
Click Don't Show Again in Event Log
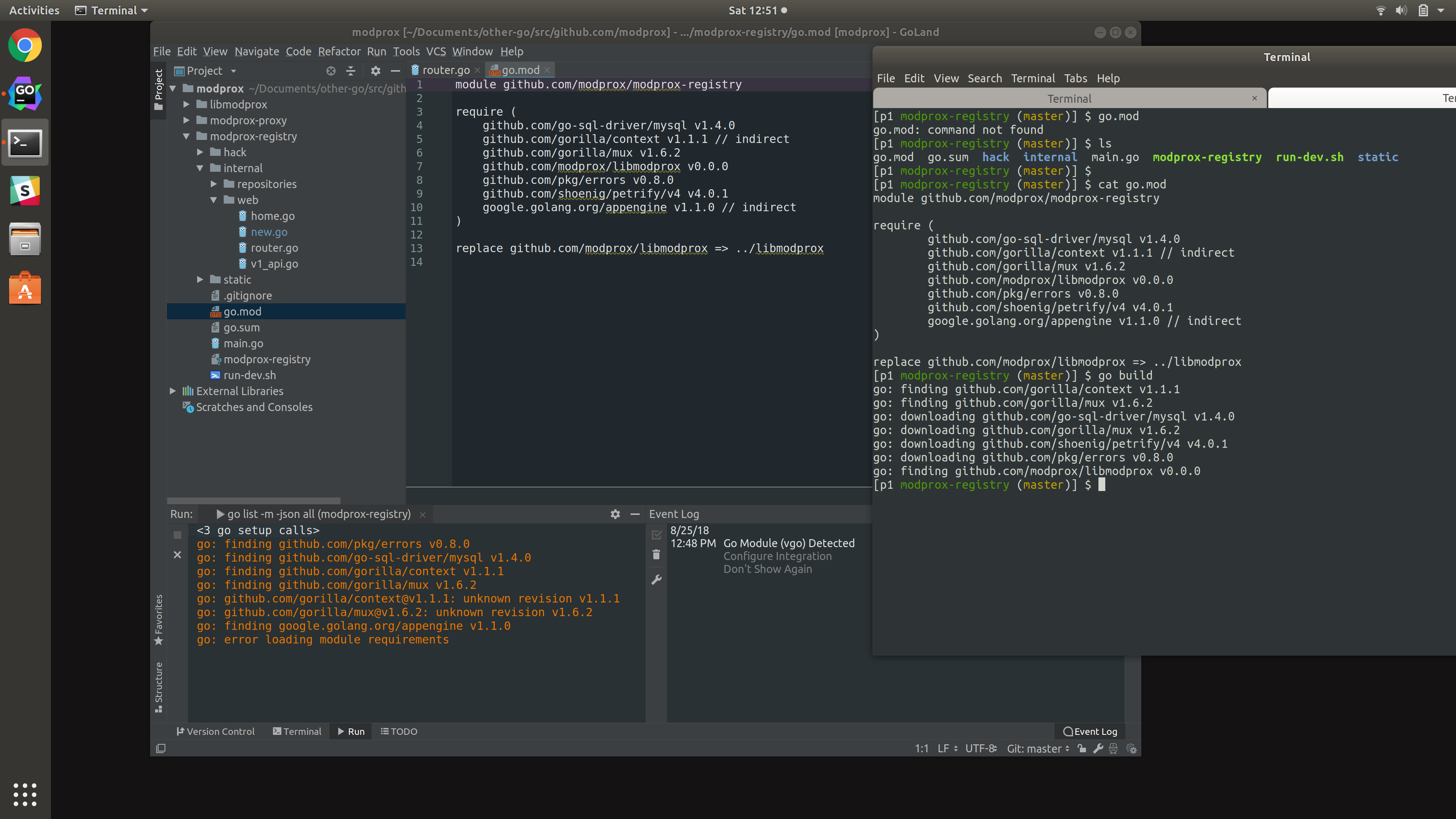tap(767, 569)
